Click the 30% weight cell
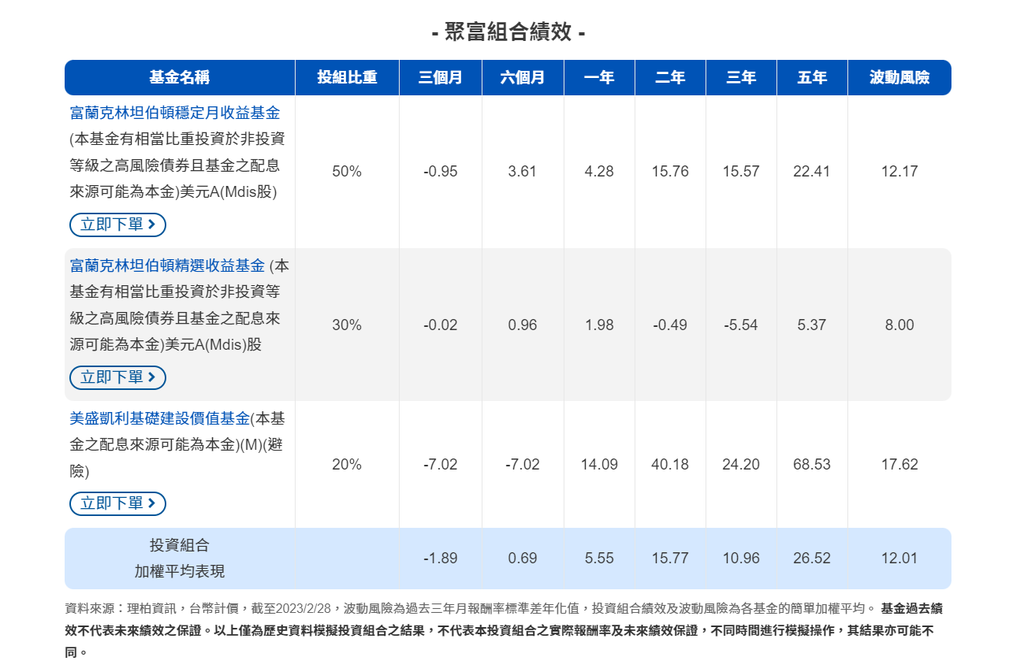The height and width of the screenshot is (672, 1024). [x=347, y=325]
